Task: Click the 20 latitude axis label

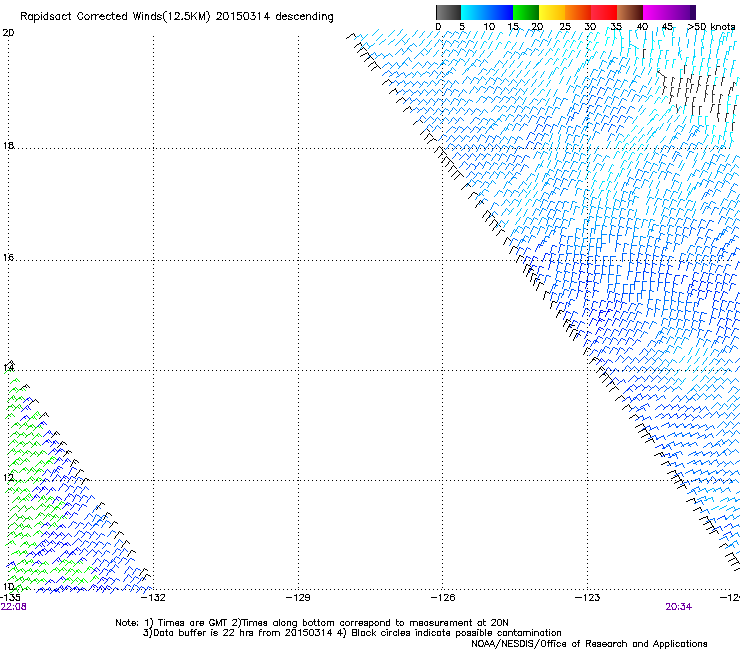Action: click(x=8, y=33)
